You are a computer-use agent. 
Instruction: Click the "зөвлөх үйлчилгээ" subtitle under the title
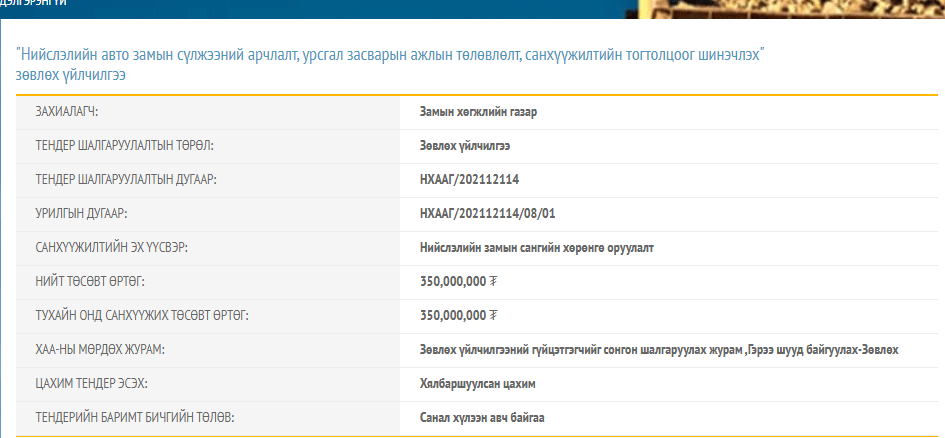pyautogui.click(x=71, y=74)
